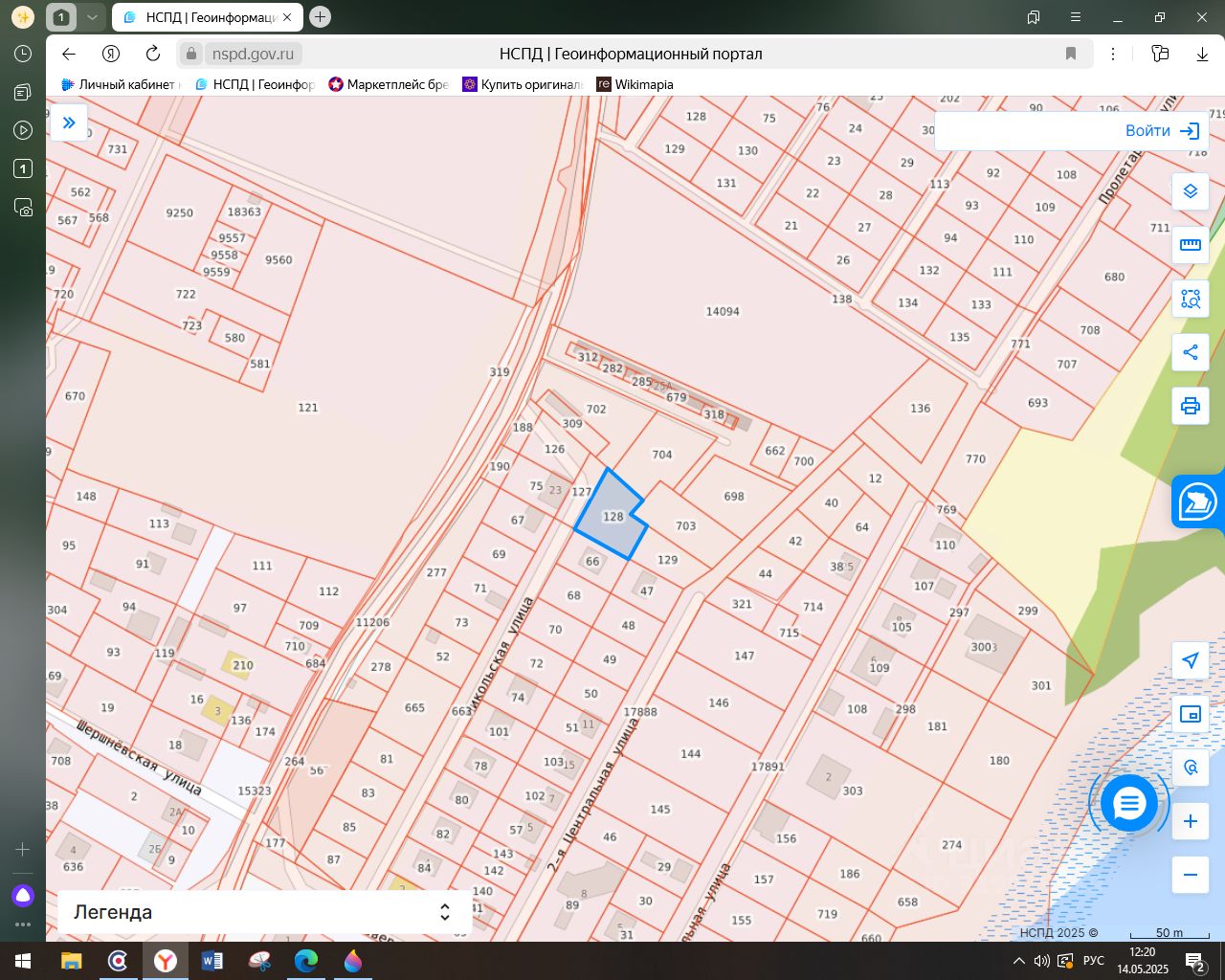Open Alice assistant in browser sidebar
Viewport: 1225px width, 980px height.
pos(23,896)
